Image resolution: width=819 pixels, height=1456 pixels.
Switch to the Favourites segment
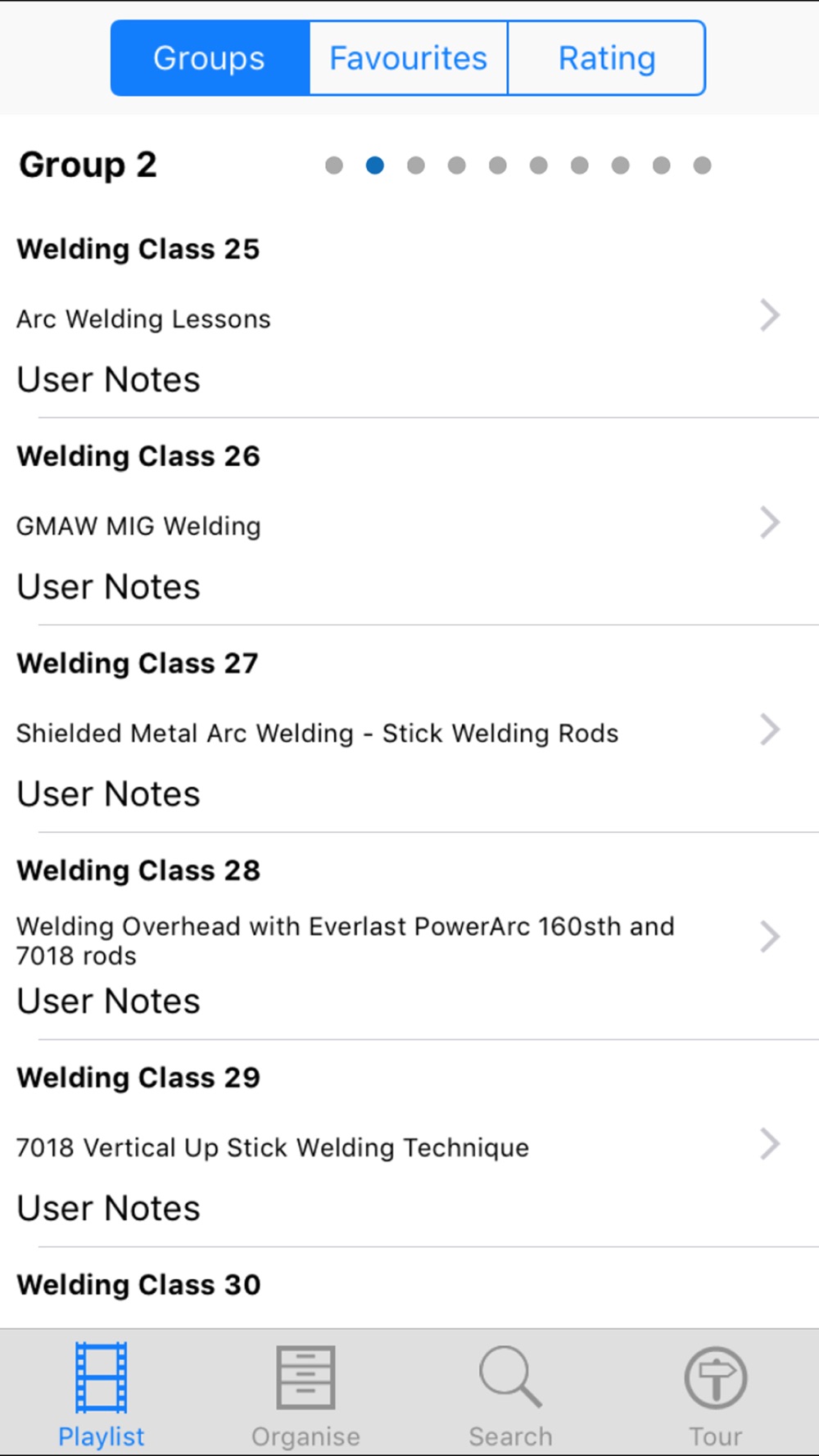pos(408,58)
